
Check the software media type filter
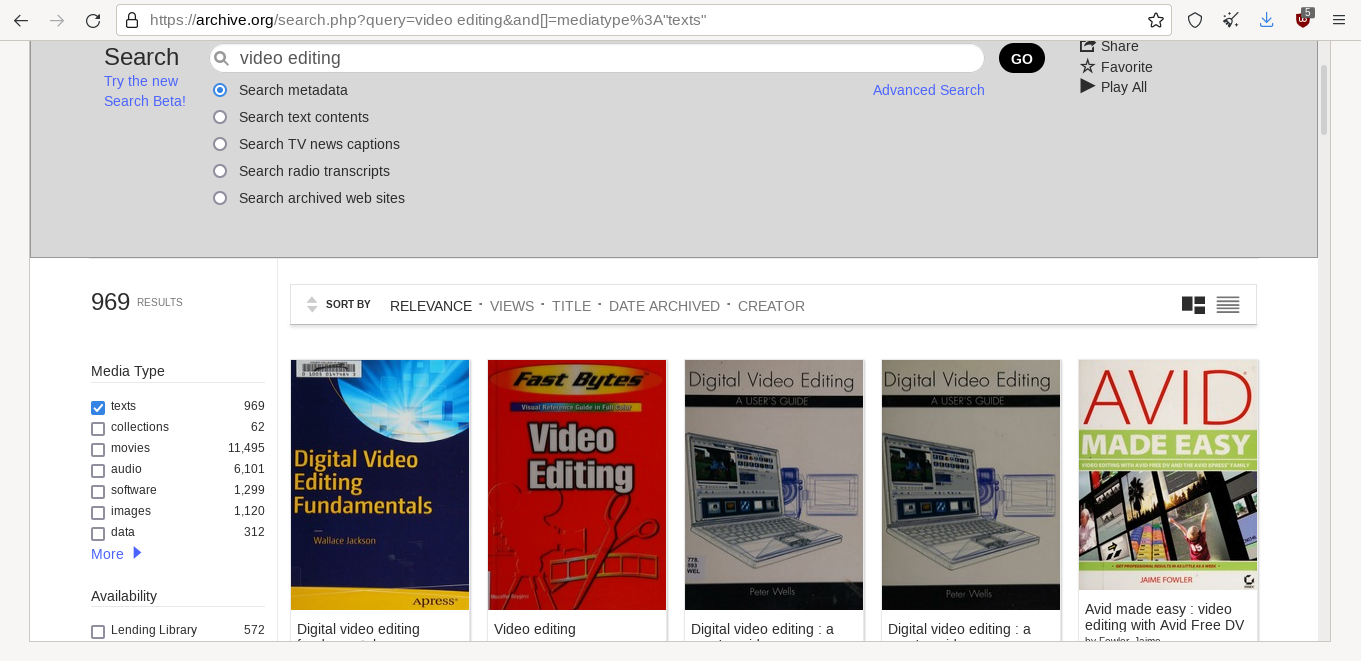coord(98,491)
